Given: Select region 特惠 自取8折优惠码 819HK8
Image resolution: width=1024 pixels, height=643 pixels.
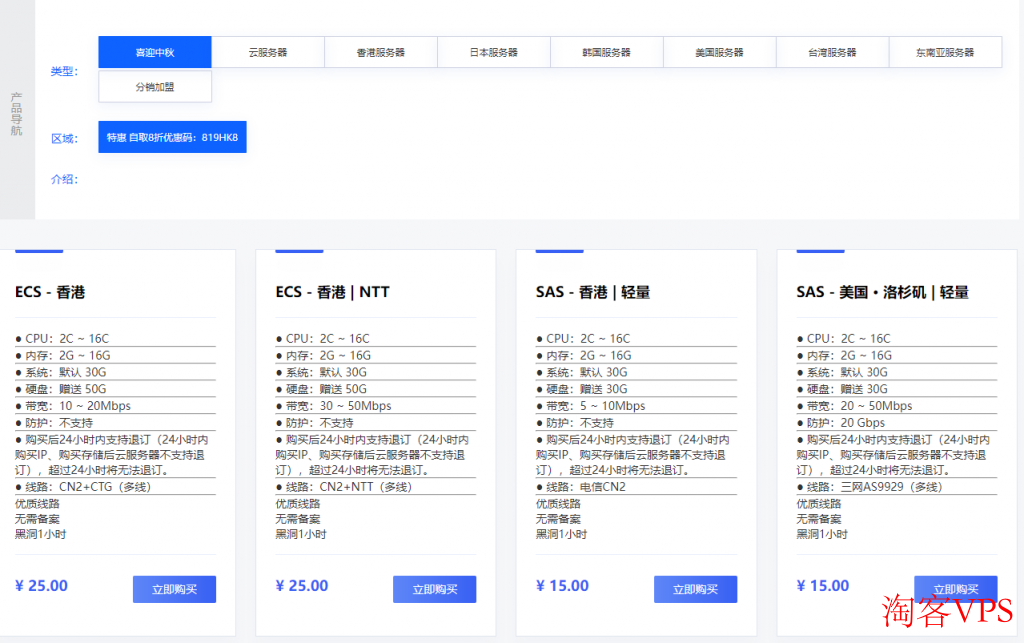Looking at the screenshot, I should (172, 137).
